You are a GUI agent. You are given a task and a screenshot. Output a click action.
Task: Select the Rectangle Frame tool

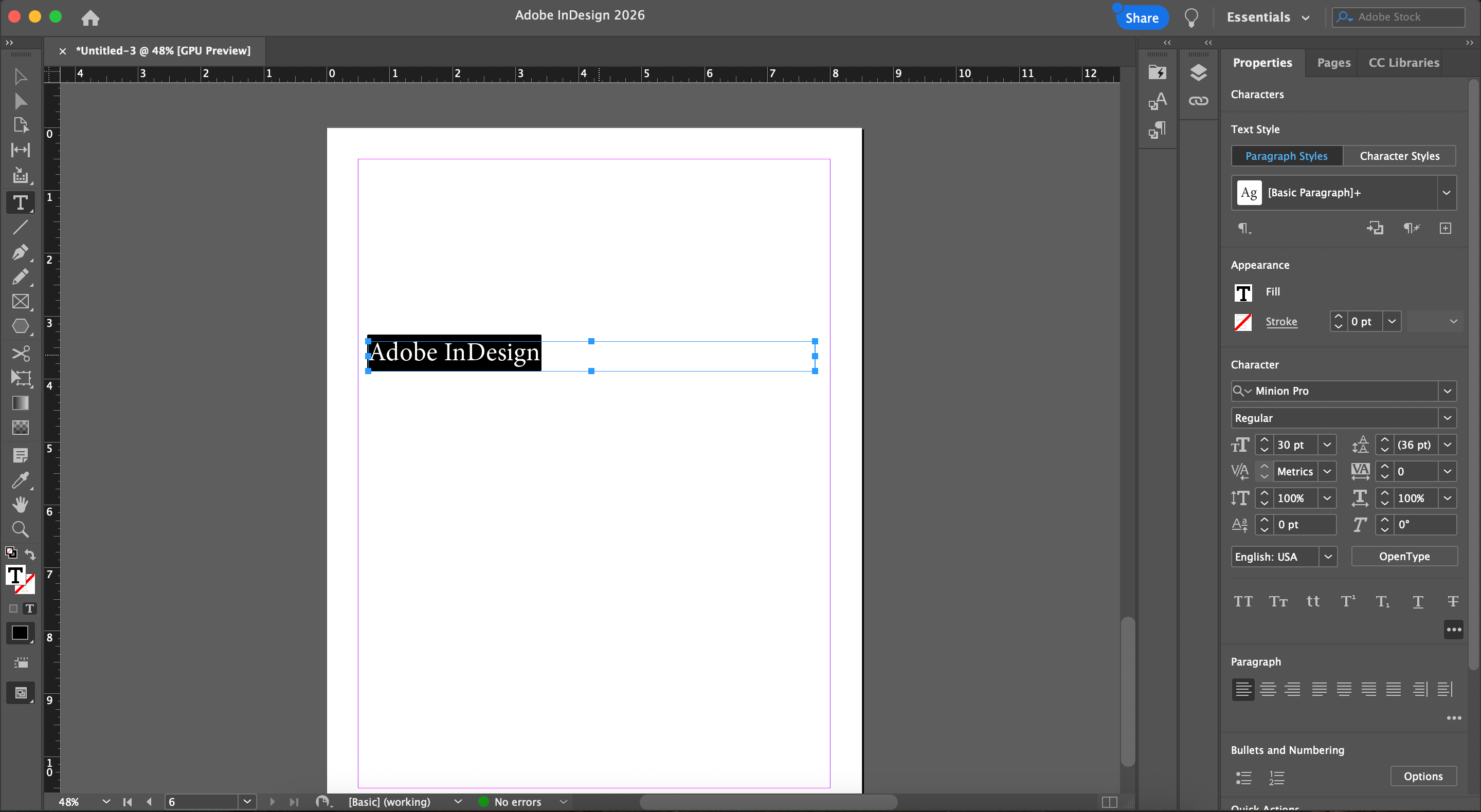pyautogui.click(x=20, y=302)
